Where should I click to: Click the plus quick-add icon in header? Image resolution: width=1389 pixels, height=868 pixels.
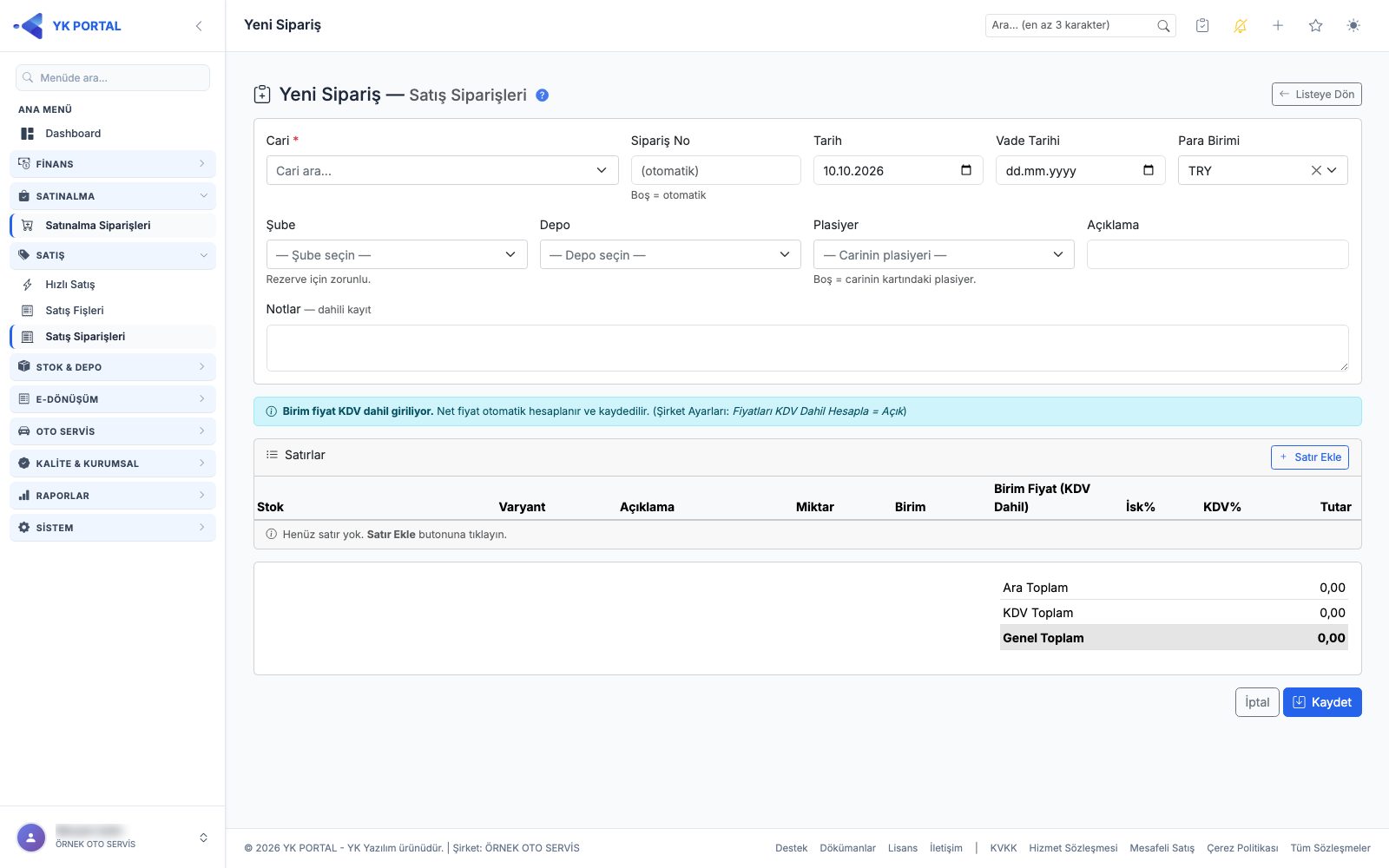coord(1278,25)
